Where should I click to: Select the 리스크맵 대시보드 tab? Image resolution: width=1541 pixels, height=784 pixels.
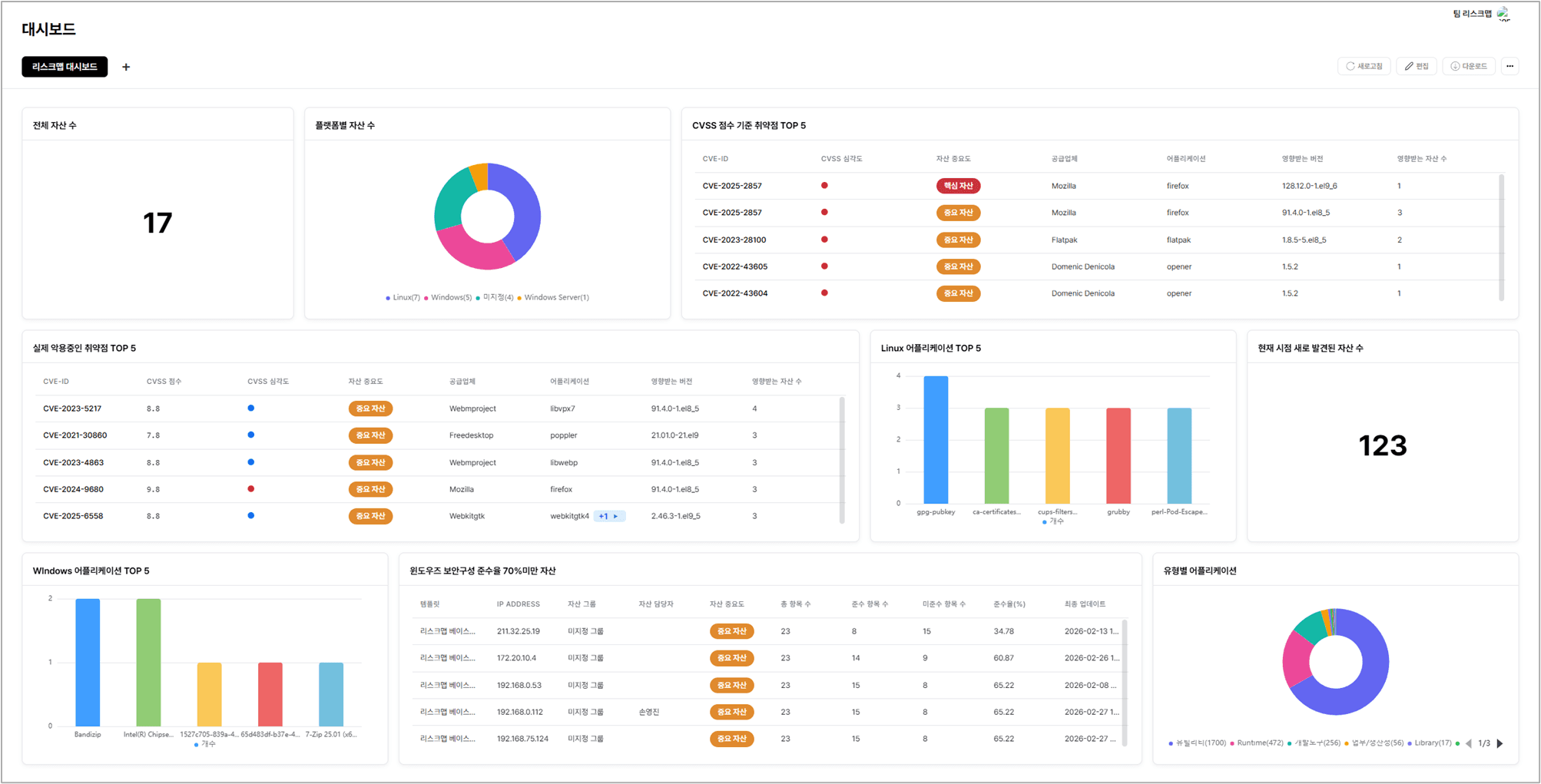point(65,67)
